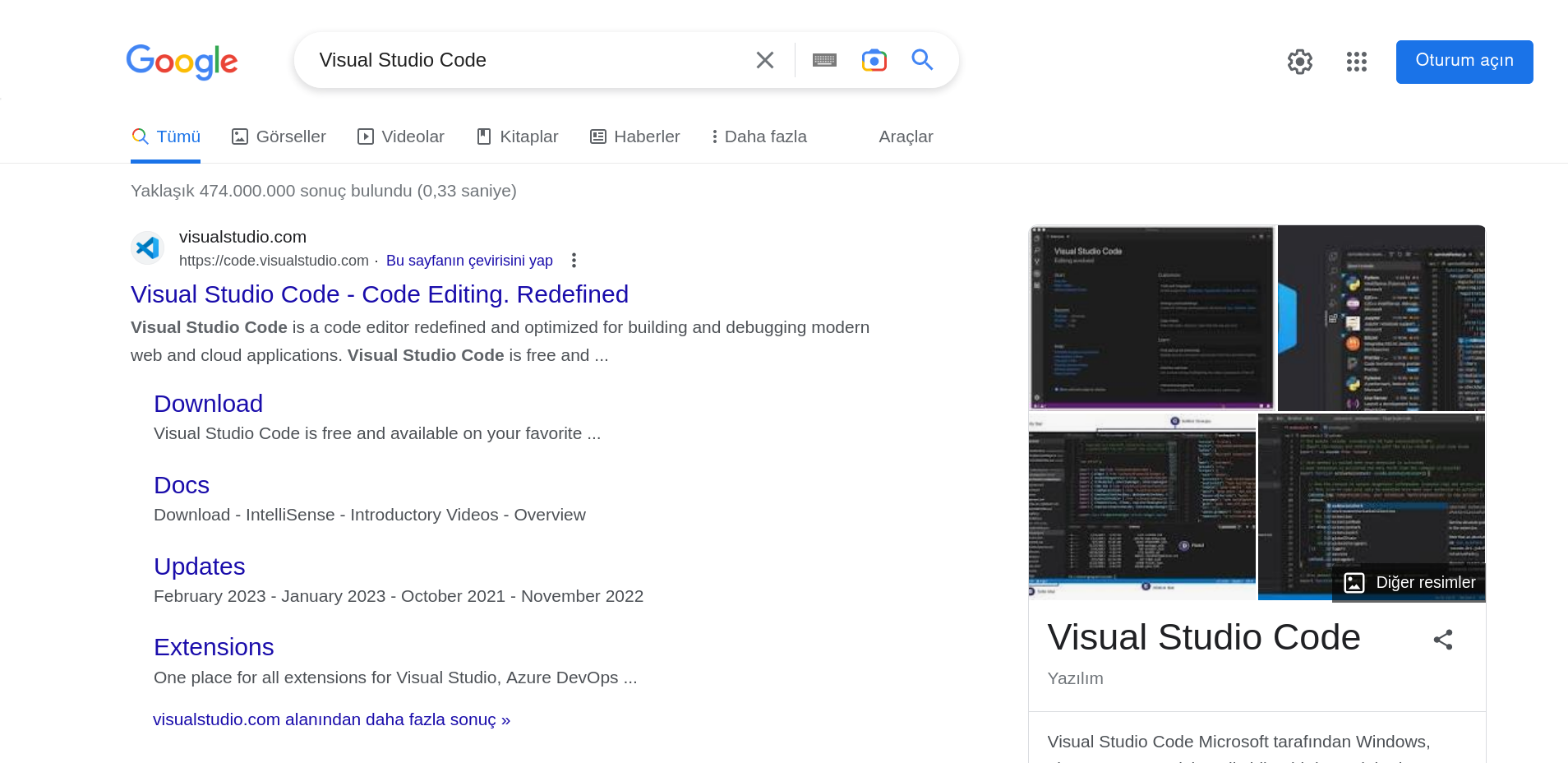This screenshot has width=1568, height=763.
Task: Click the magnifying glass search button
Action: 922,60
